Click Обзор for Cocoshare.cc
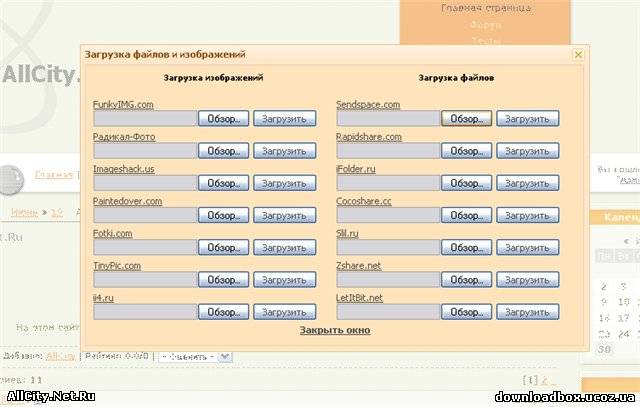This screenshot has width=640, height=407. 467,216
